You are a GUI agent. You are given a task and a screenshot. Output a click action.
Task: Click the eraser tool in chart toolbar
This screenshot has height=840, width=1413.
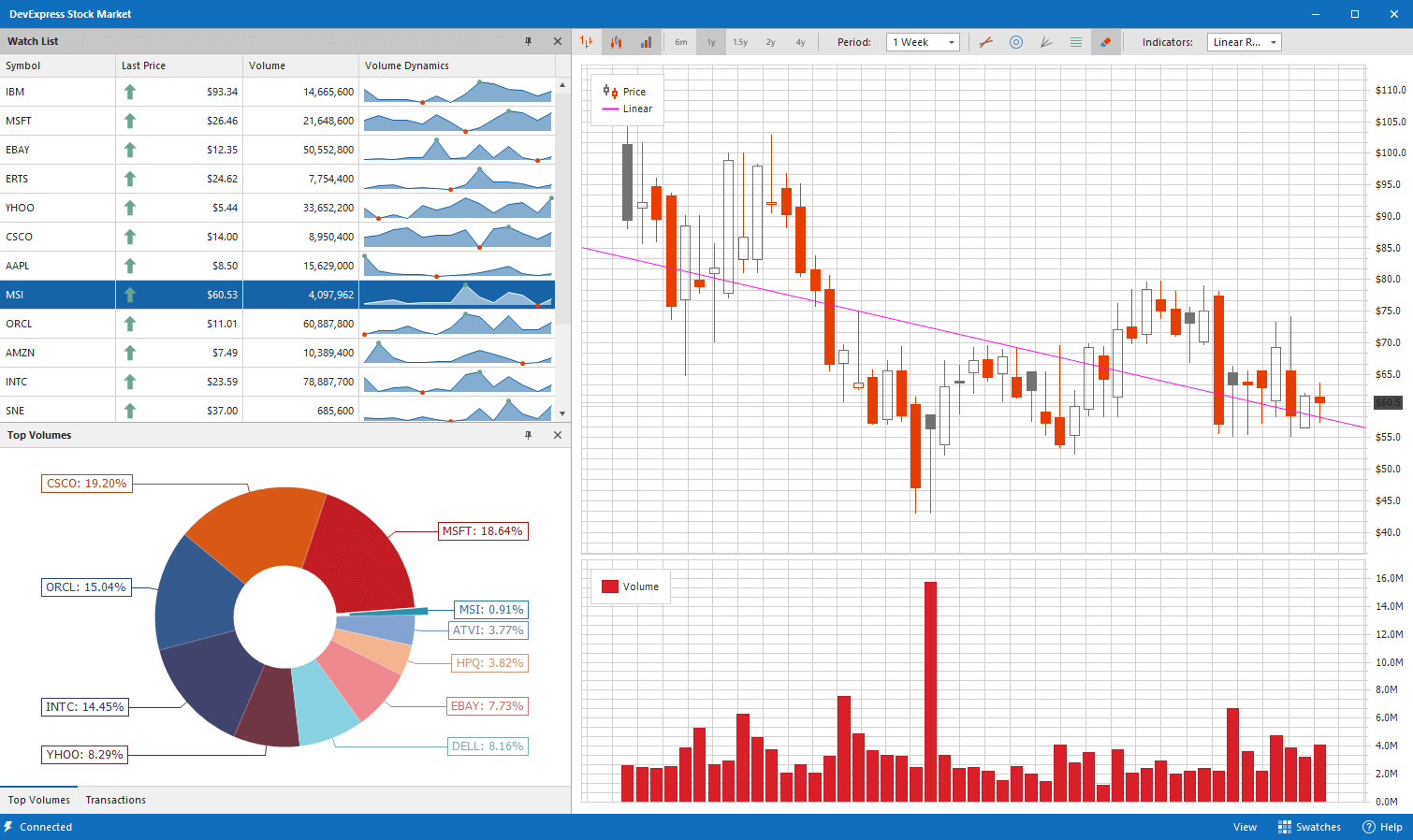(x=1105, y=42)
